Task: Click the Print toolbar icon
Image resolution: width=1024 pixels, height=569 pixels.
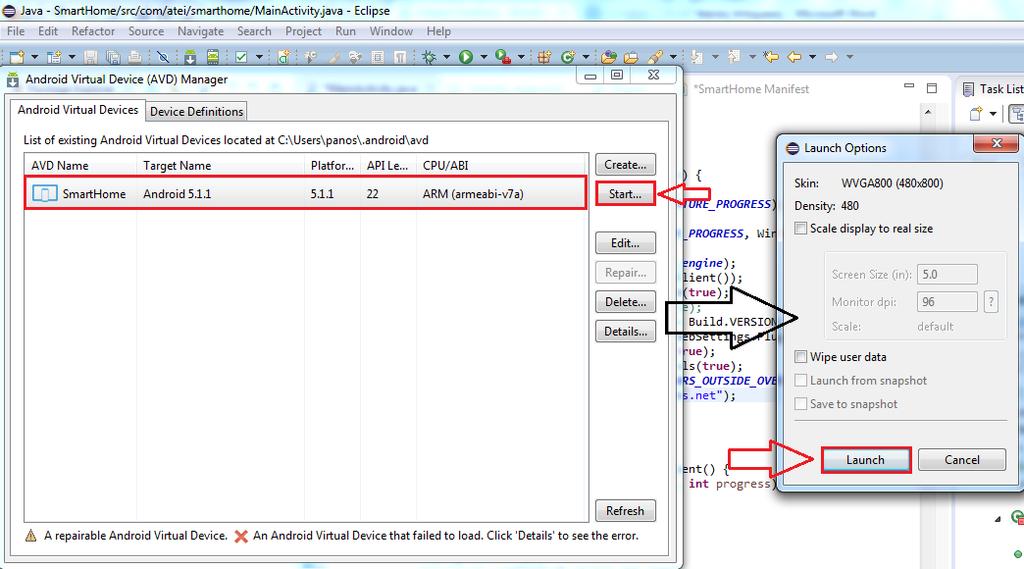Action: coord(135,57)
